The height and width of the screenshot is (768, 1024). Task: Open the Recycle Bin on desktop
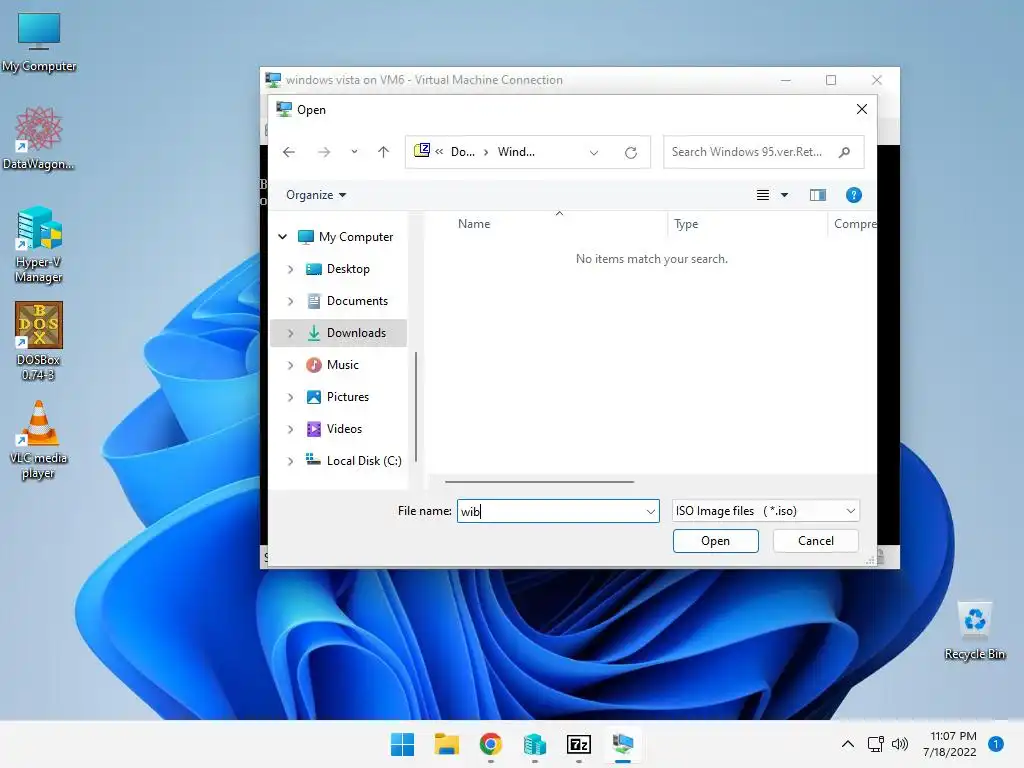[975, 631]
